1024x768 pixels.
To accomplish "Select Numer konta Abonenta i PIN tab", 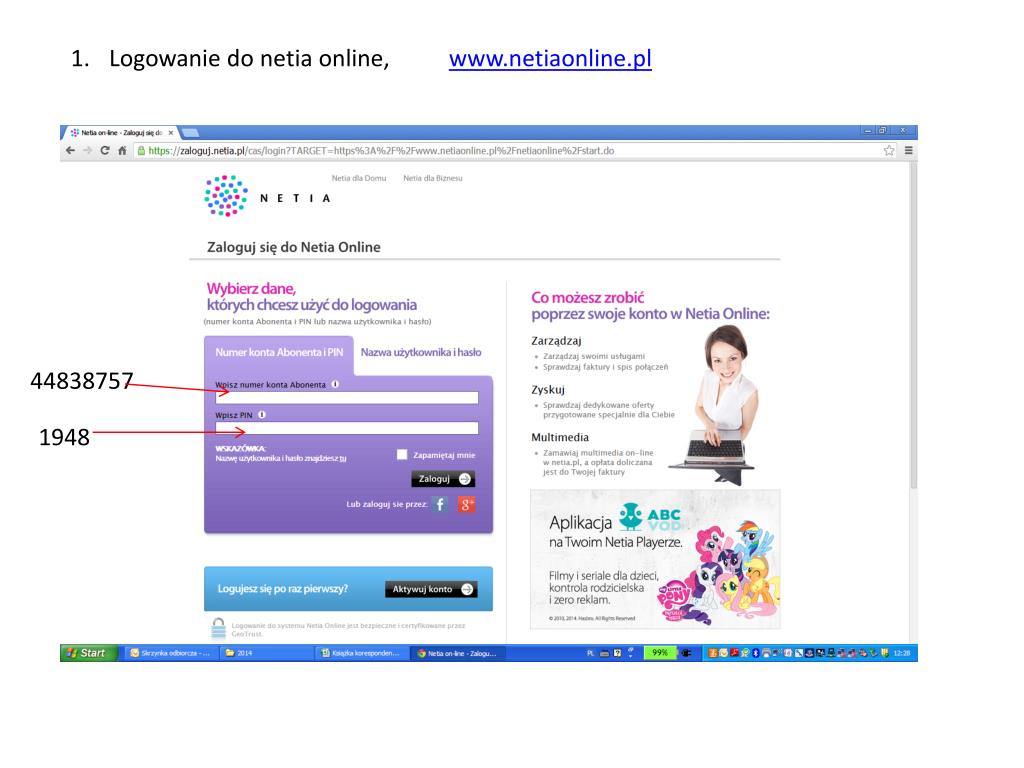I will point(279,353).
